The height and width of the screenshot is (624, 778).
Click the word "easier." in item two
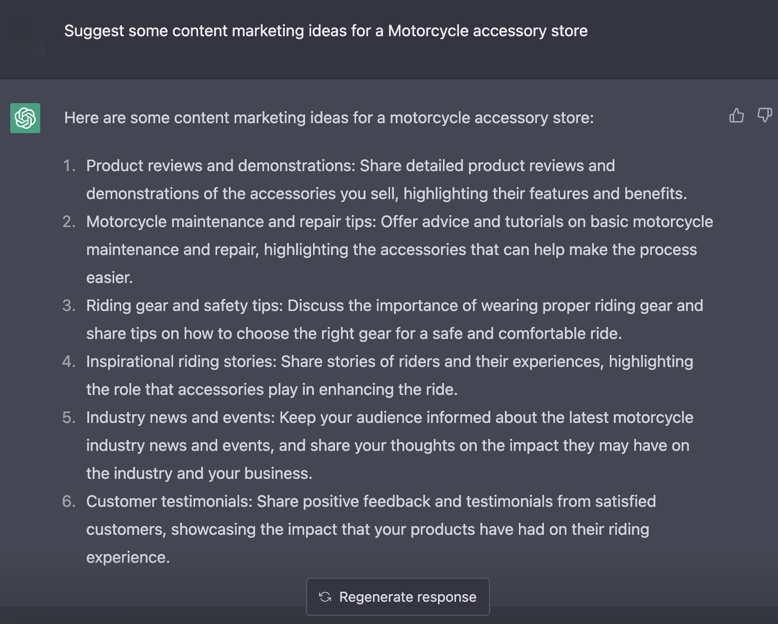click(x=109, y=278)
